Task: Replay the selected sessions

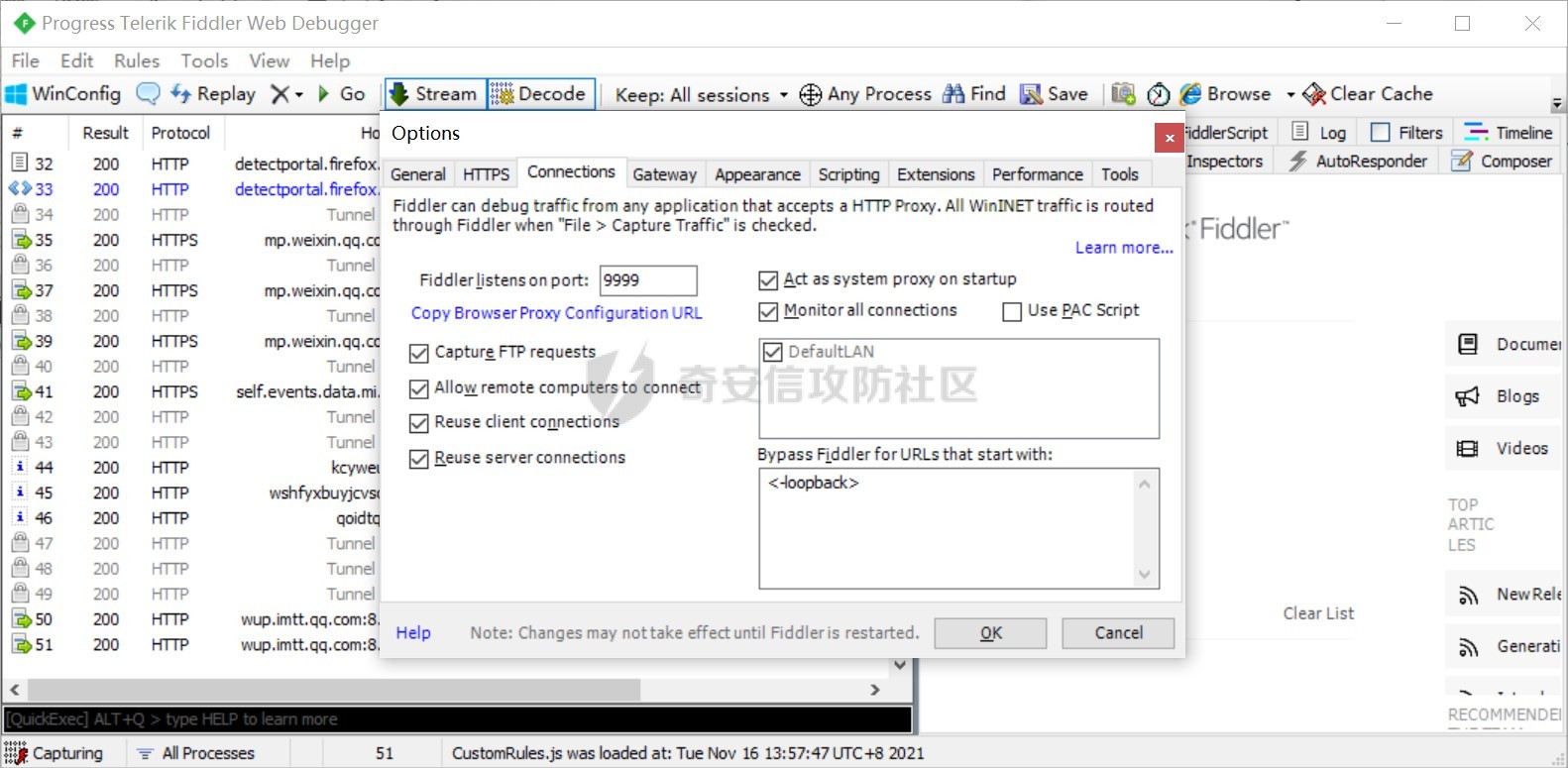Action: [x=213, y=94]
